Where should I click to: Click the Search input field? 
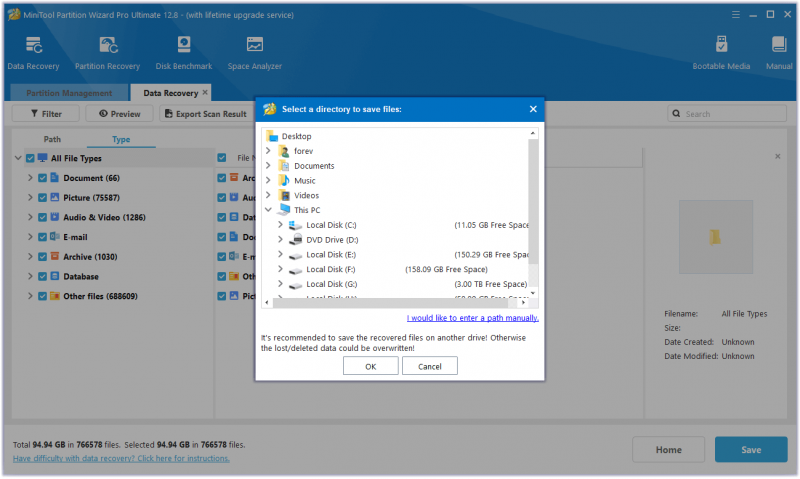(x=727, y=114)
